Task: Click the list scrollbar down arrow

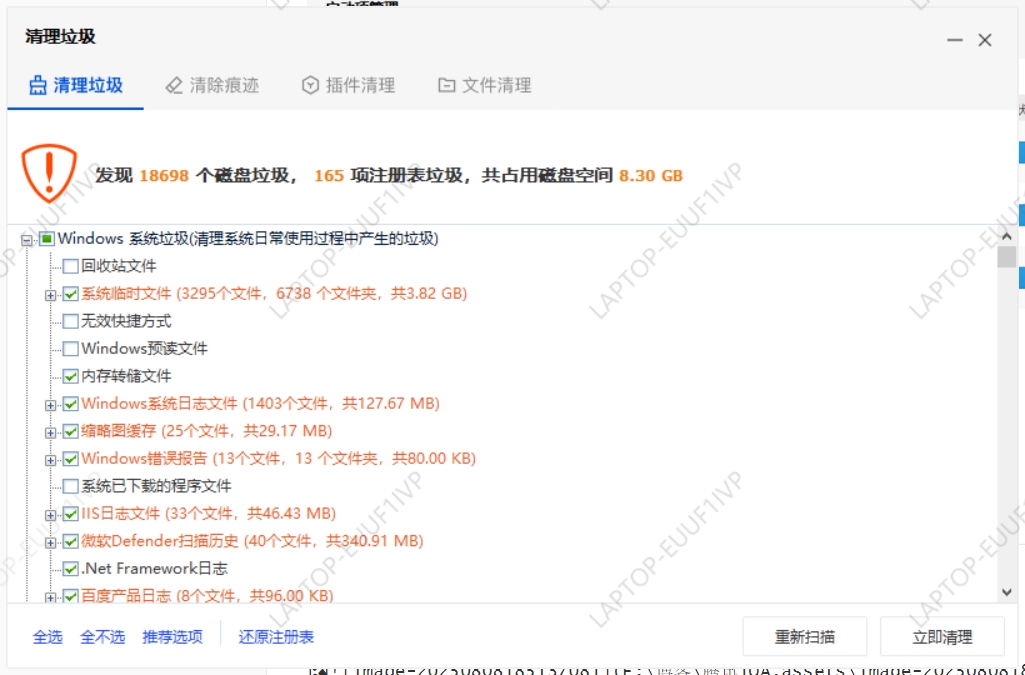Action: coord(1007,593)
